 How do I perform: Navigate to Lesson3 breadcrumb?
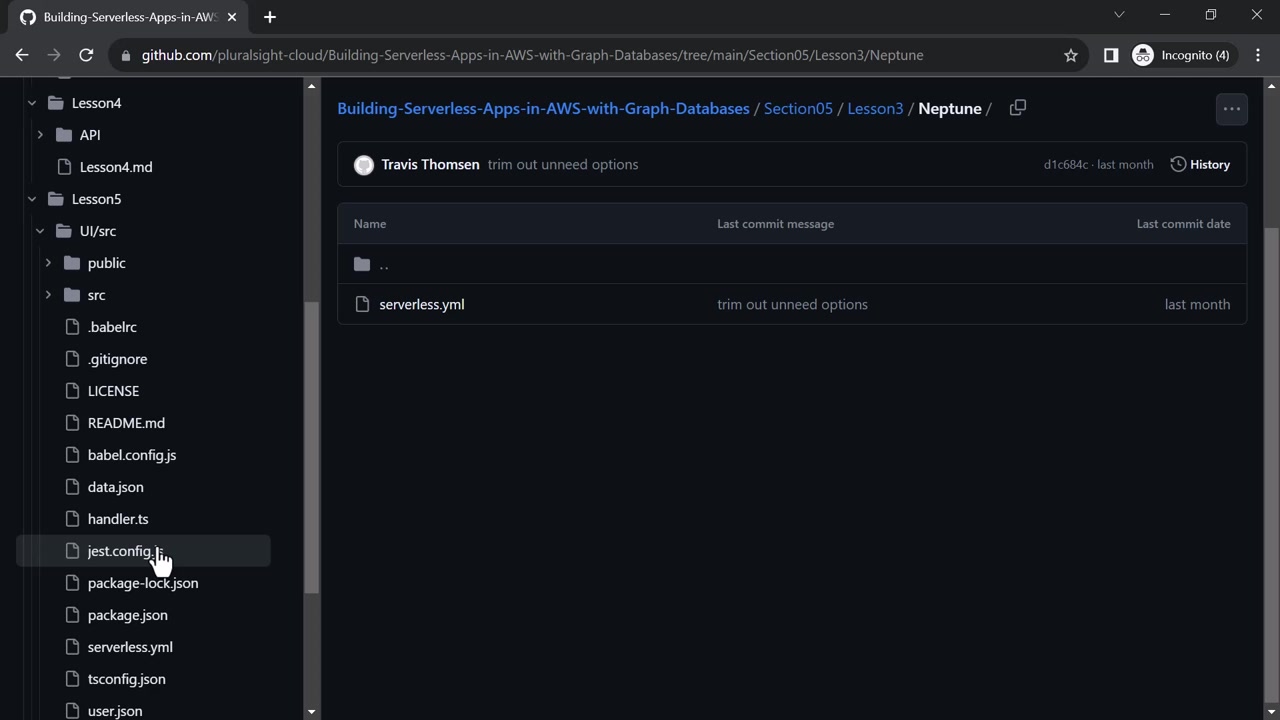(x=875, y=108)
